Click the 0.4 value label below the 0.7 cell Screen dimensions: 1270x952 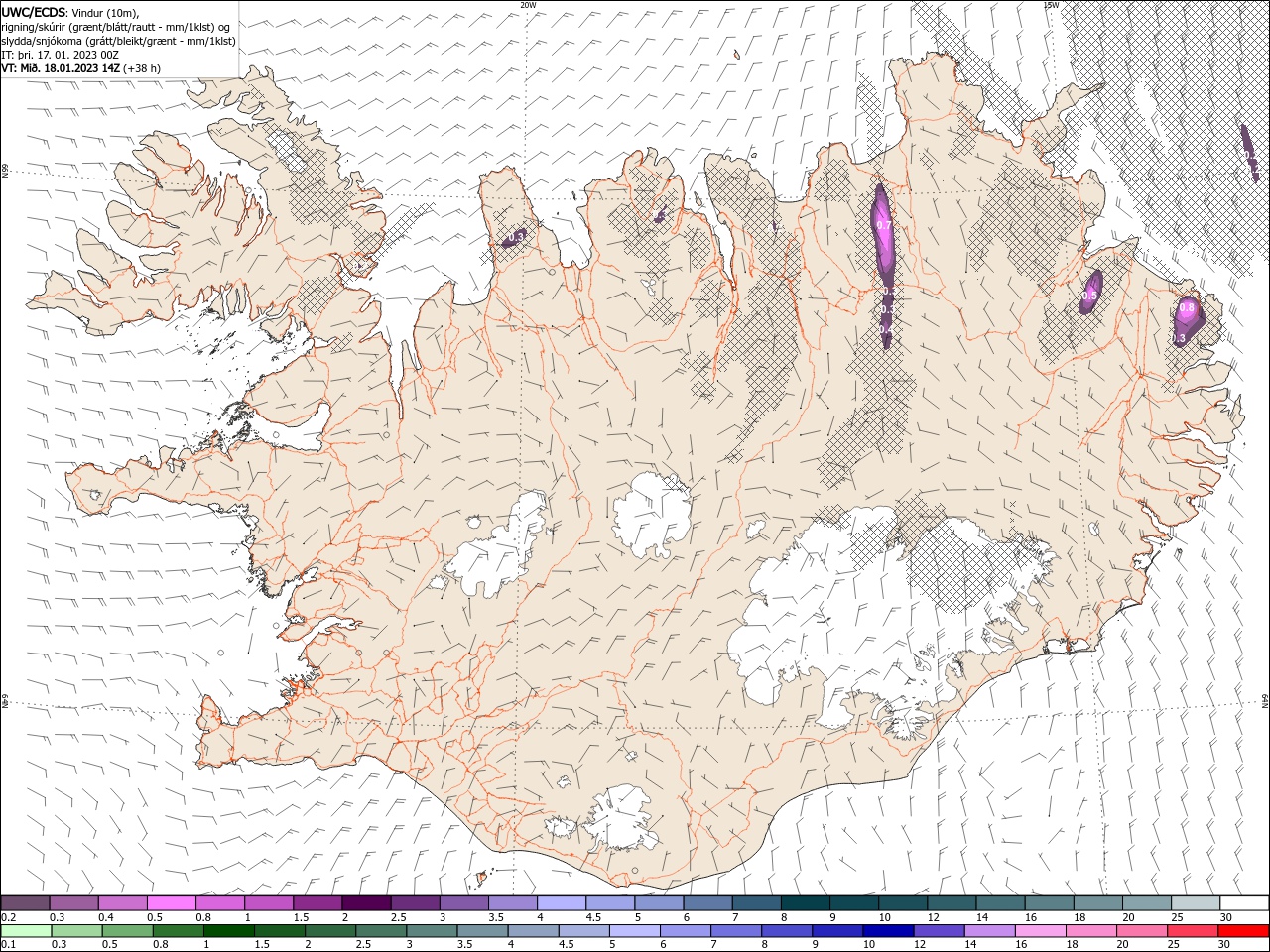pos(886,329)
